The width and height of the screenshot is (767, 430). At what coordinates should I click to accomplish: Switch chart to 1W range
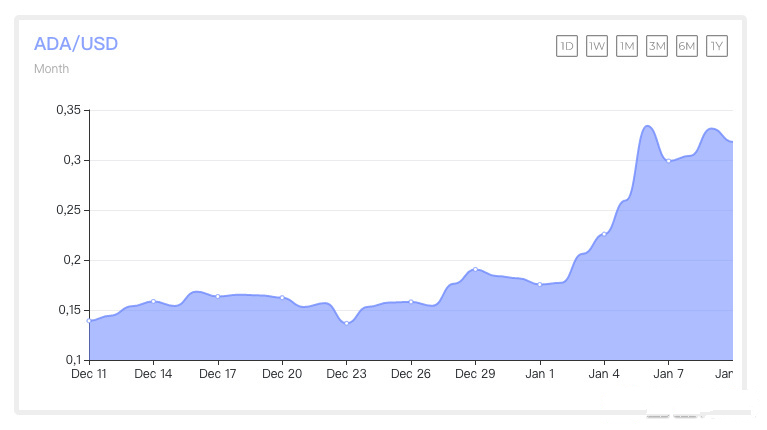(x=597, y=46)
